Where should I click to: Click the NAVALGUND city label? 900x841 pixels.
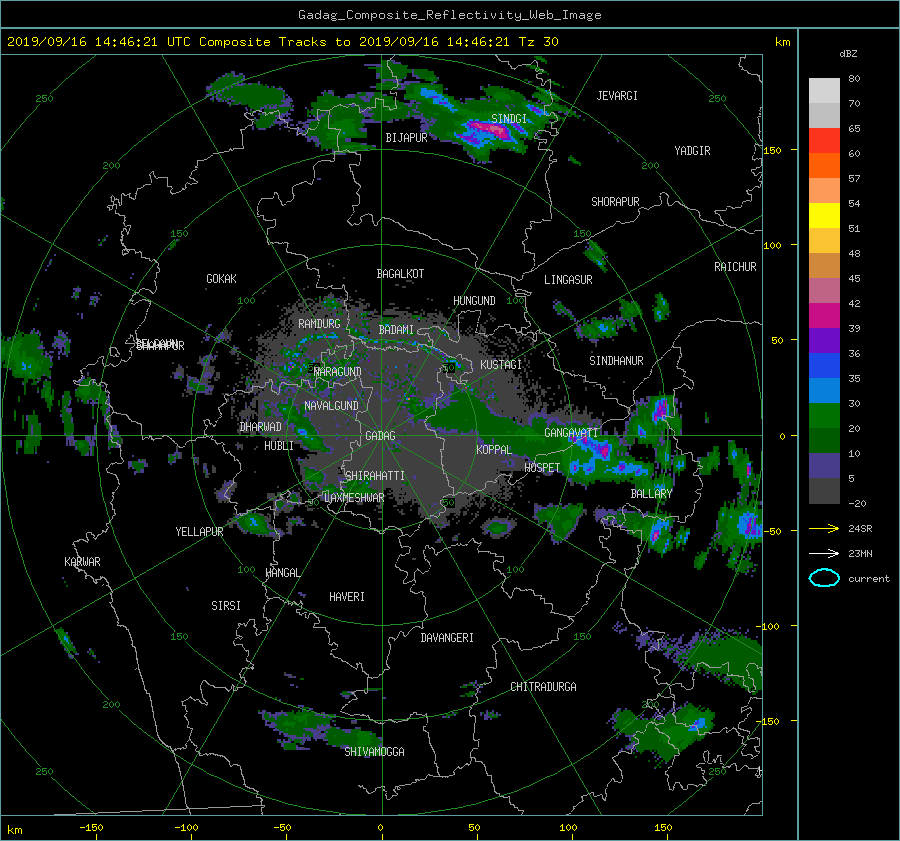(x=331, y=406)
